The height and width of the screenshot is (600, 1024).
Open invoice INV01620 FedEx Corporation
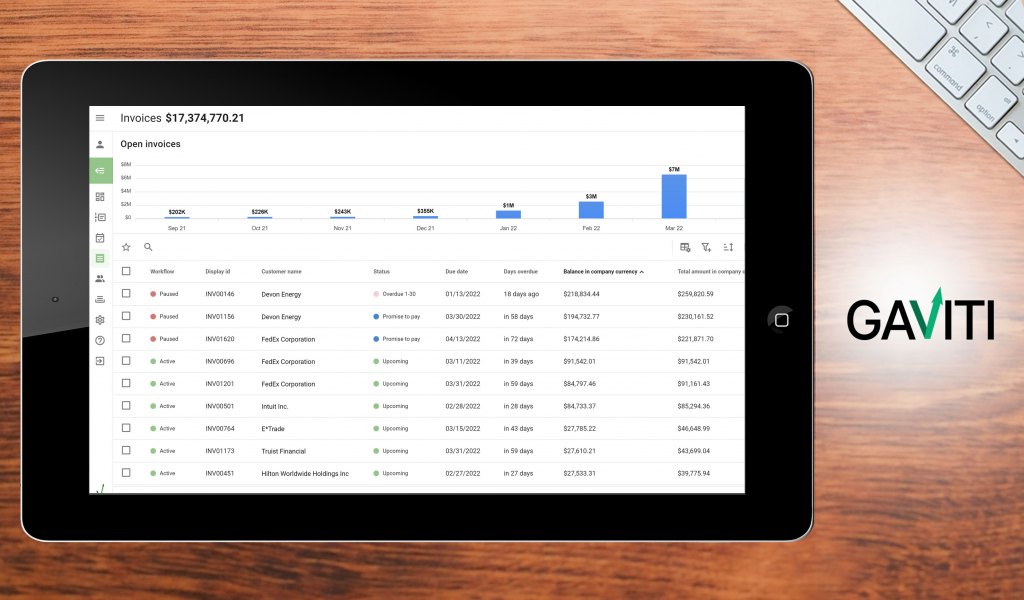[219, 339]
